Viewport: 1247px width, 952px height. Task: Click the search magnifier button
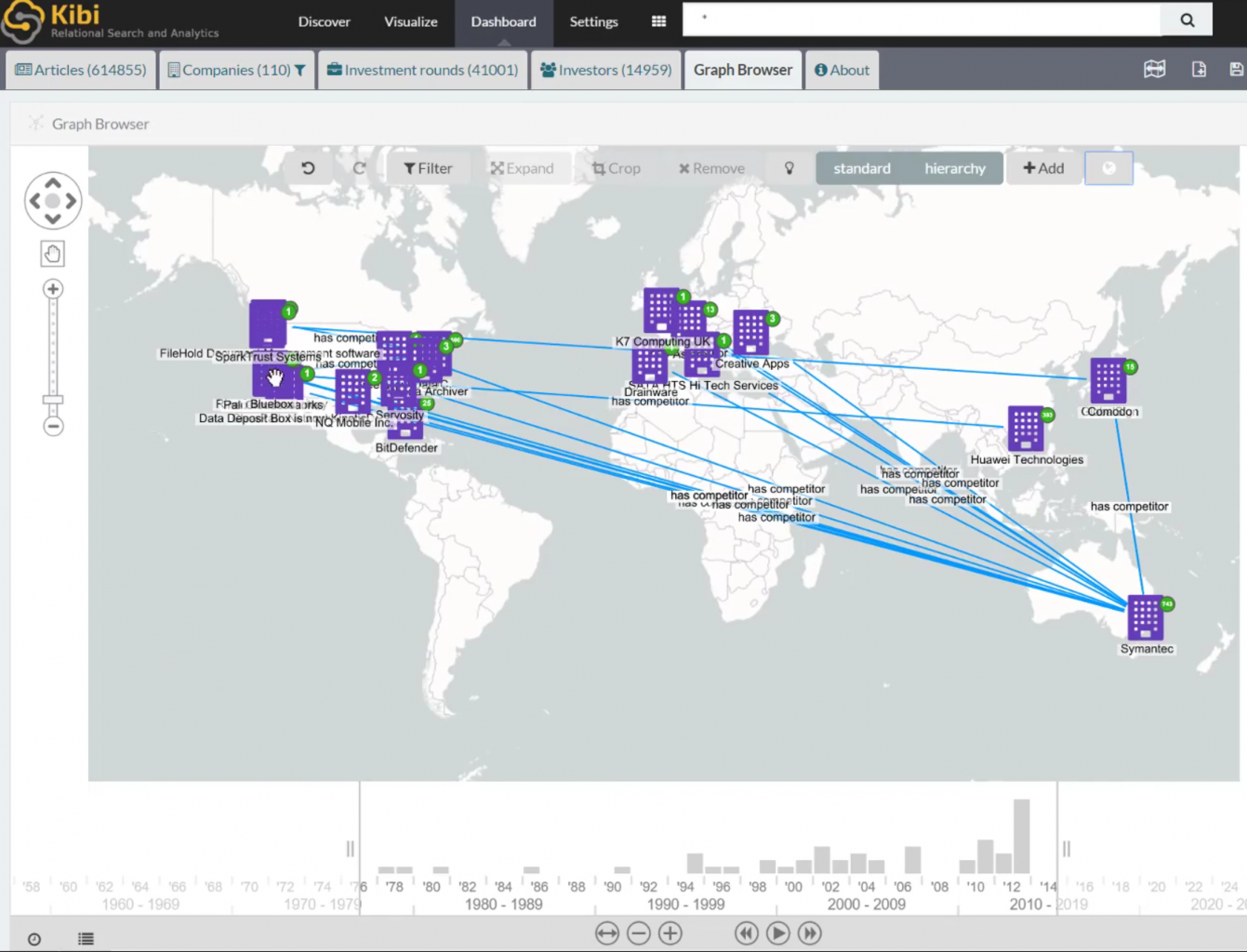click(1187, 20)
